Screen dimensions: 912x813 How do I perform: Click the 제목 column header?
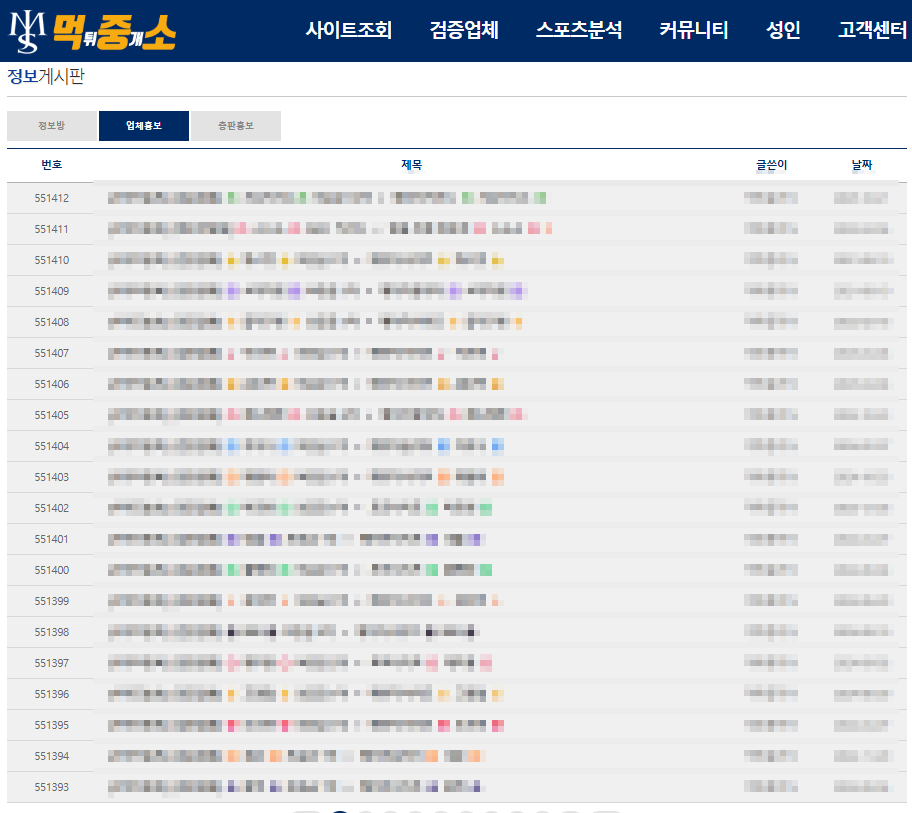pos(412,164)
